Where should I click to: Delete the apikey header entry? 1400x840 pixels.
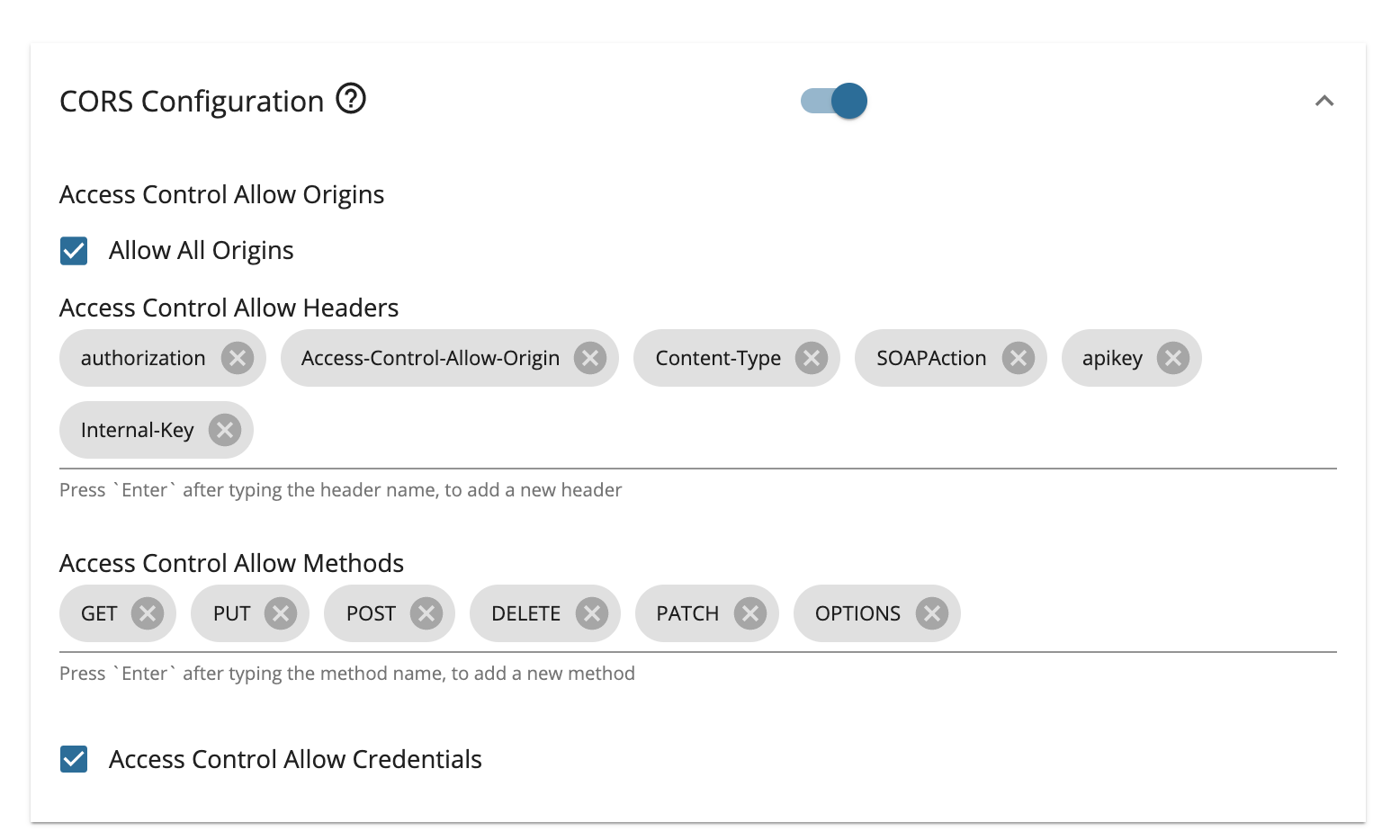tap(1172, 357)
